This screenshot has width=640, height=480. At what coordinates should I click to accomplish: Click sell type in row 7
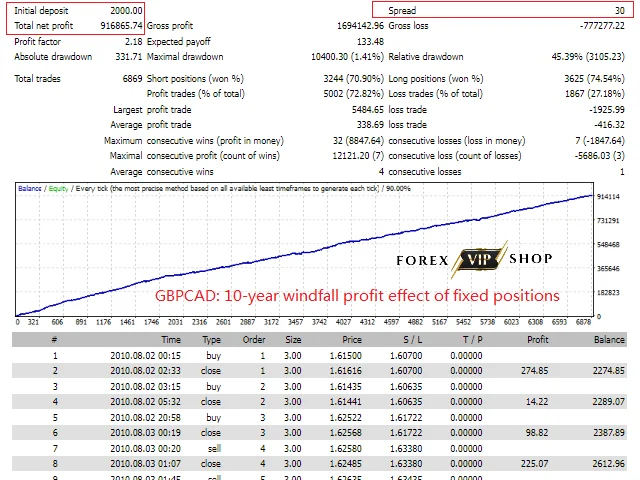[214, 449]
